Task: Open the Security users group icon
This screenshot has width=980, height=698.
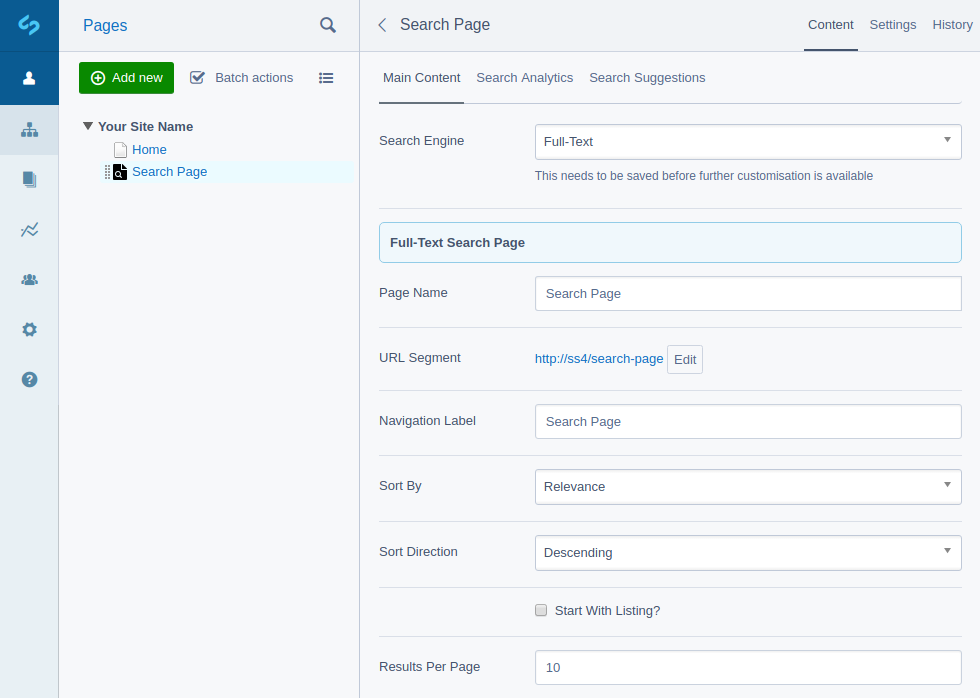Action: (29, 279)
